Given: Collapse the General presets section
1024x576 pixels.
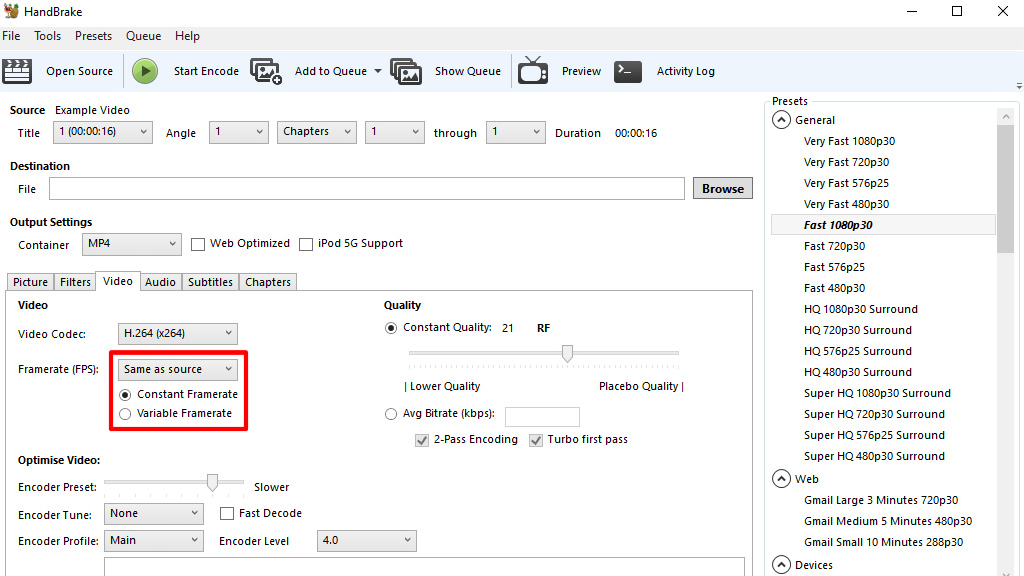Looking at the screenshot, I should point(781,119).
